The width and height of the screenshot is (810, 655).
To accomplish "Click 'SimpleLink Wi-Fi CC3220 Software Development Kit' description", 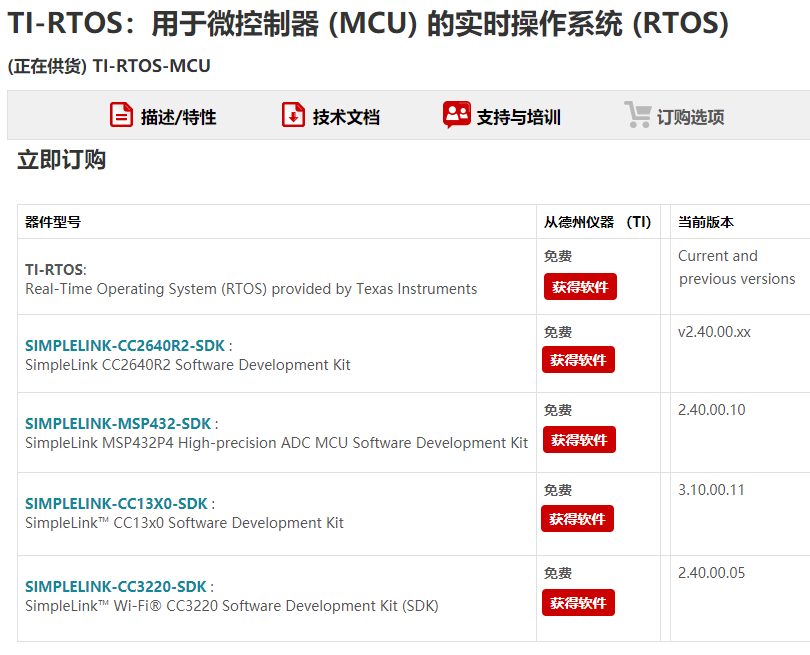I will tap(231, 606).
